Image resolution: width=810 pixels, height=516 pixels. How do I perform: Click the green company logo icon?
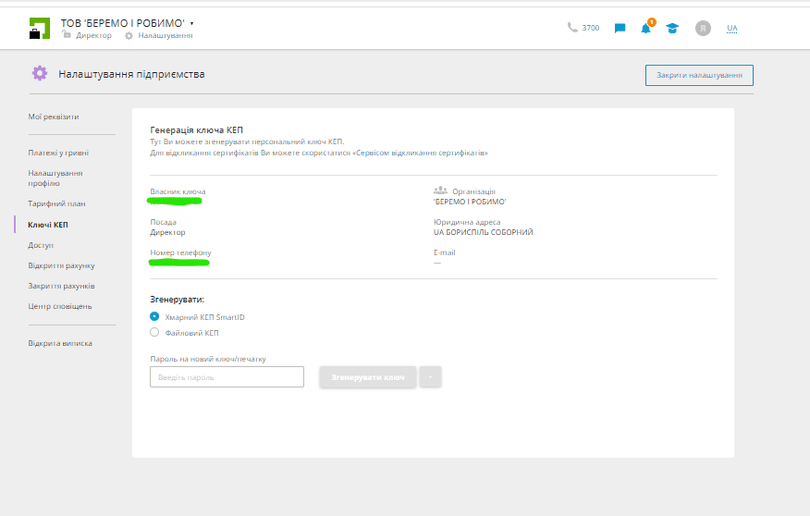[x=39, y=28]
